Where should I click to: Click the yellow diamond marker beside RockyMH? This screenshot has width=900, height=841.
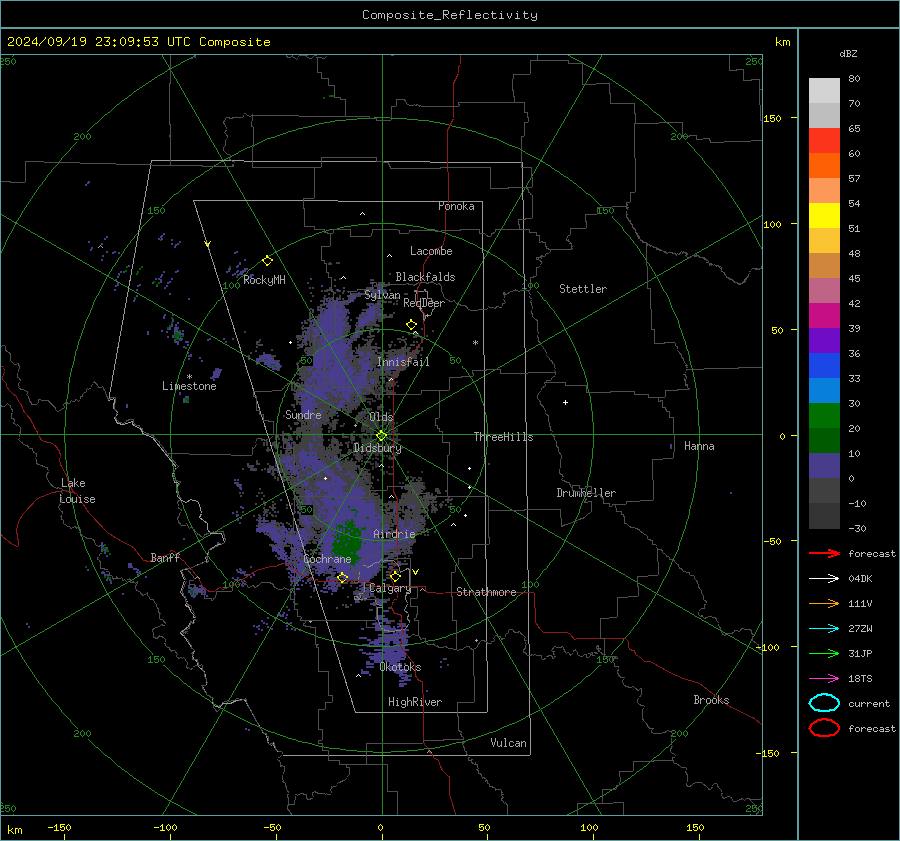click(267, 261)
